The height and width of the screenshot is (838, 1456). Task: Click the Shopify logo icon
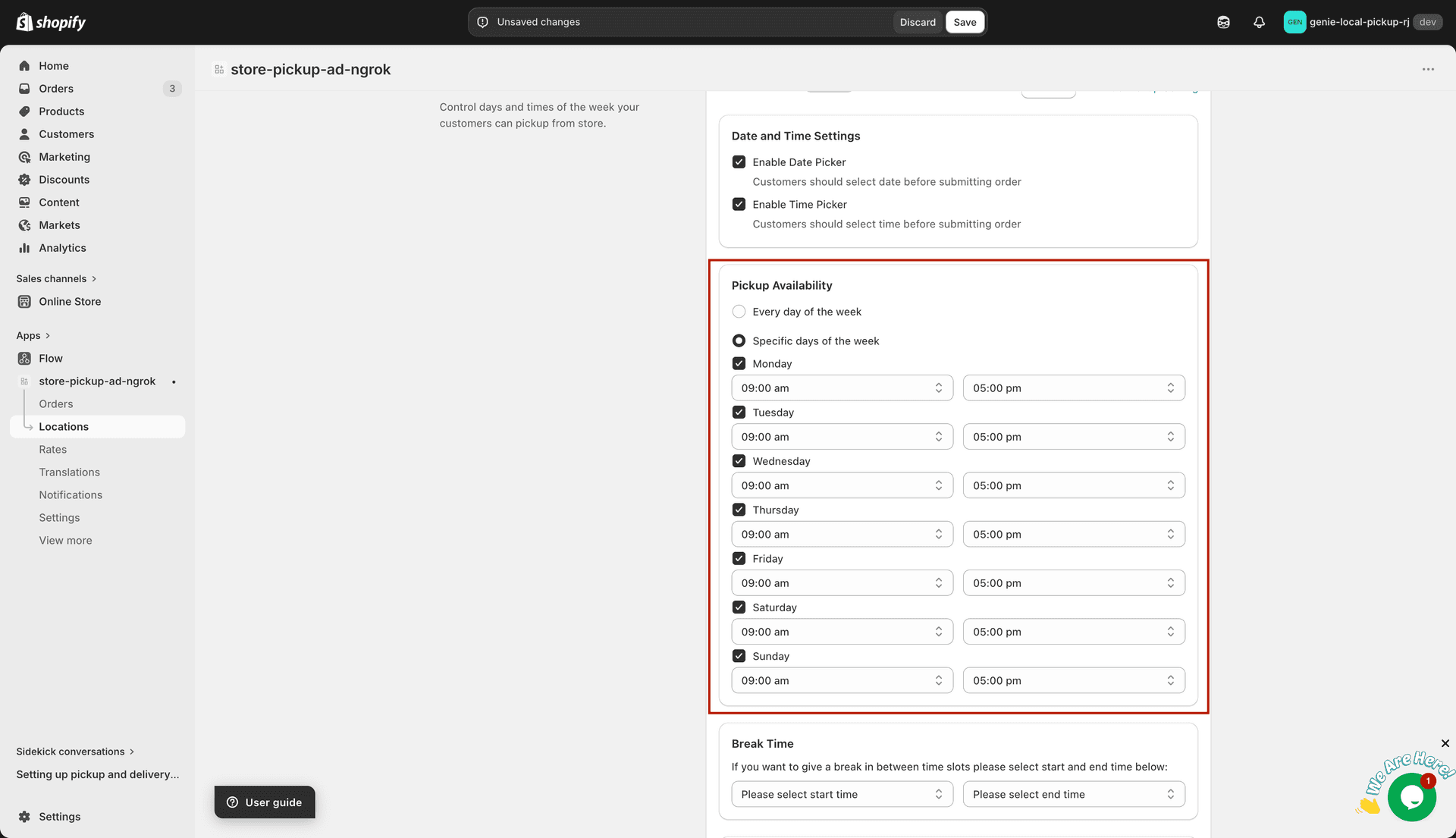click(25, 22)
